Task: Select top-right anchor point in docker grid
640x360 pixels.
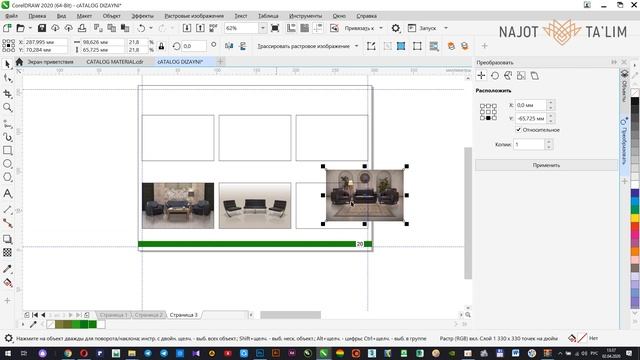Action: tap(494, 106)
